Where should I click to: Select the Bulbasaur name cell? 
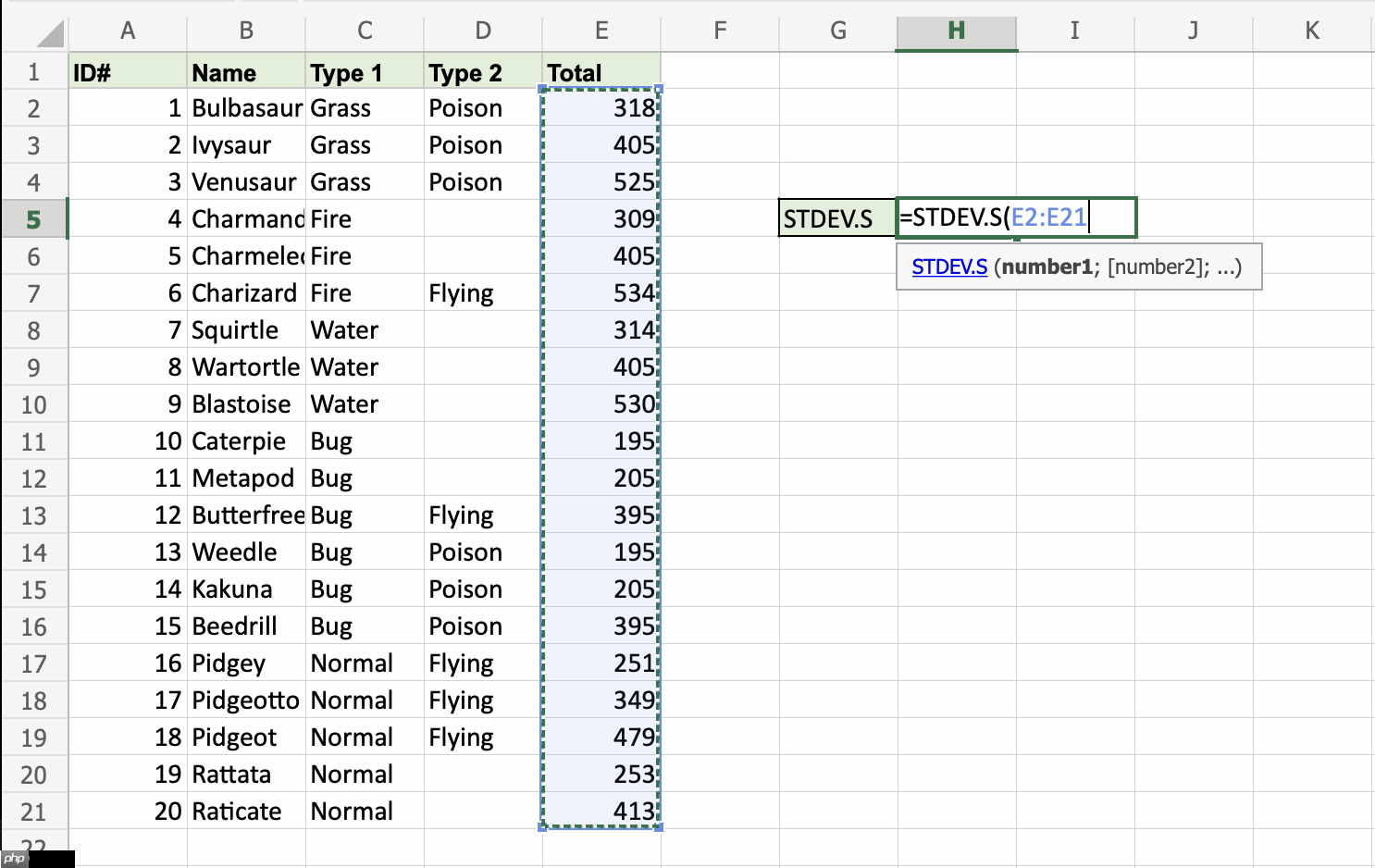click(246, 108)
